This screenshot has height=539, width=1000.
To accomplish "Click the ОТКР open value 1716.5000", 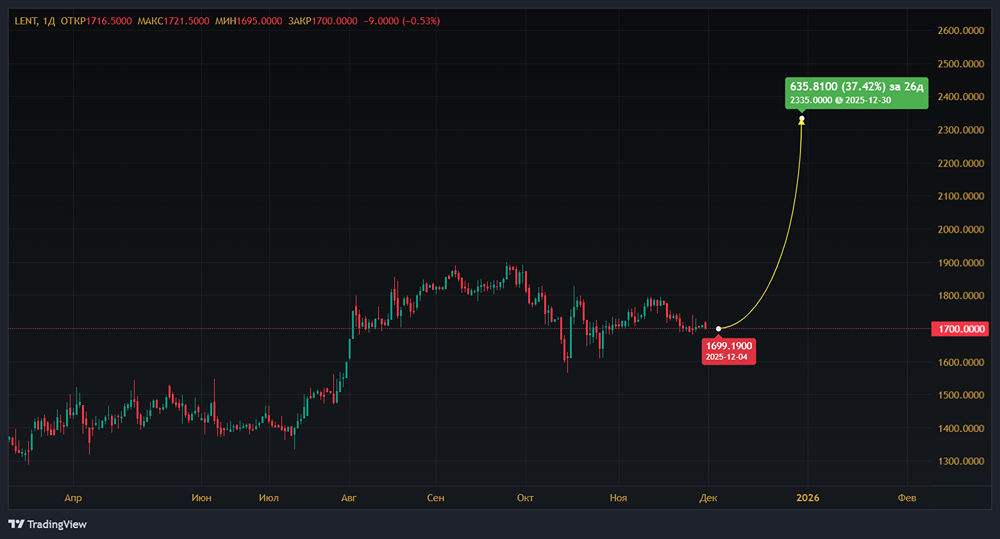I will pyautogui.click(x=110, y=20).
